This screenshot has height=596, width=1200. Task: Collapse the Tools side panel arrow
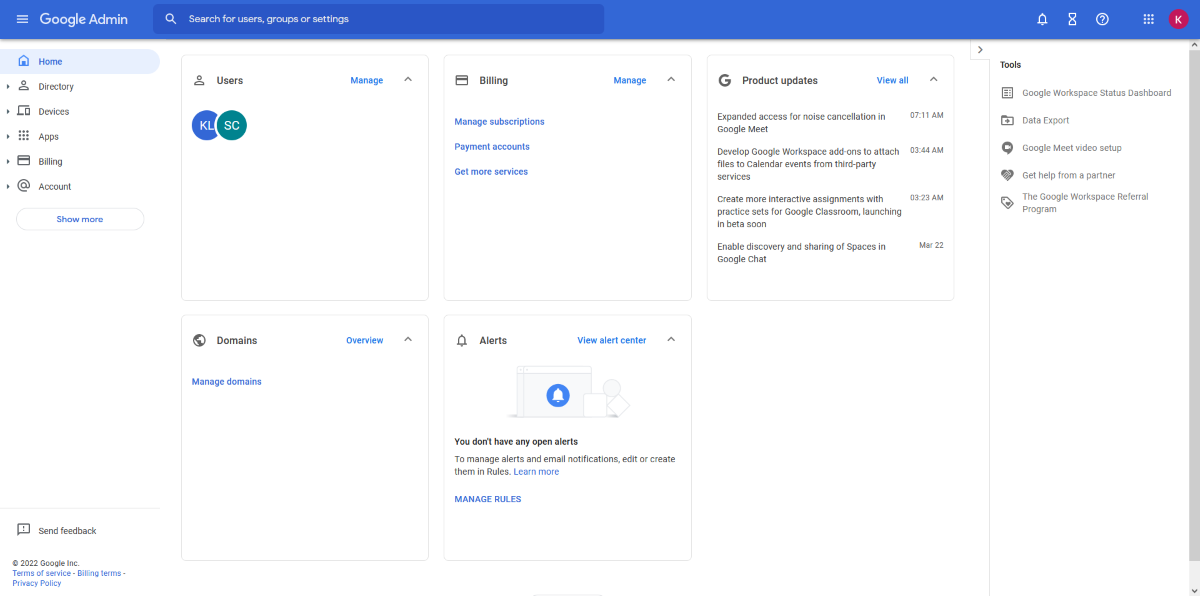pyautogui.click(x=979, y=48)
